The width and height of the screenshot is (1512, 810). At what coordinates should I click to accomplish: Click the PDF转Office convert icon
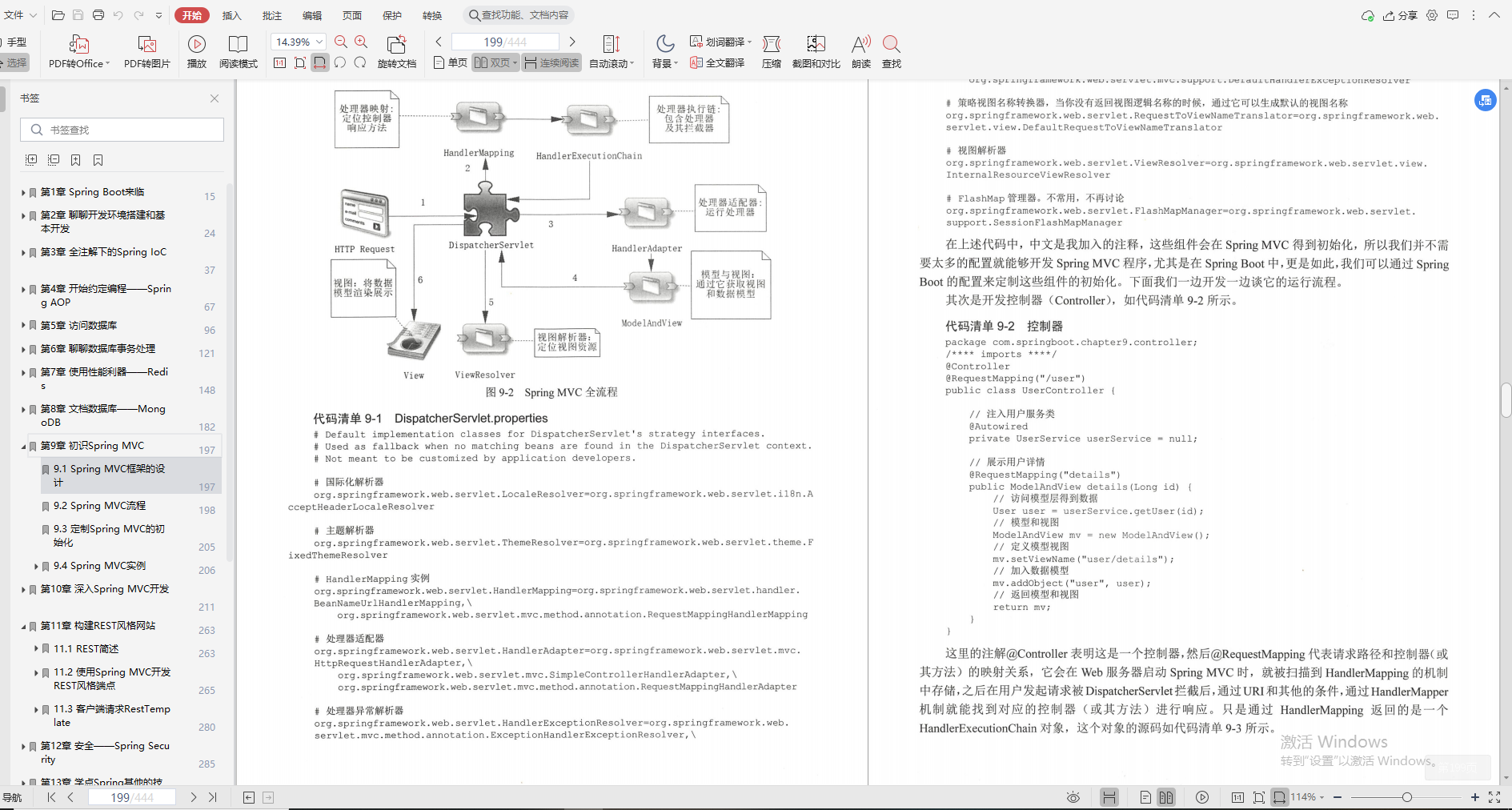[x=78, y=51]
